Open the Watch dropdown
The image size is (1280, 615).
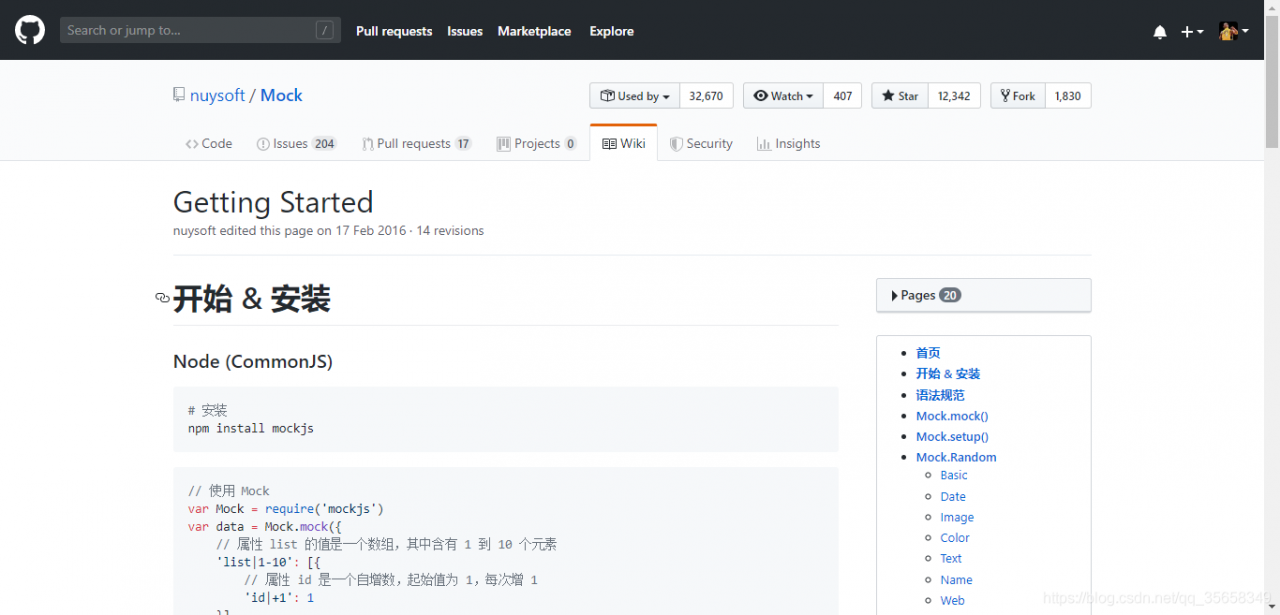783,96
